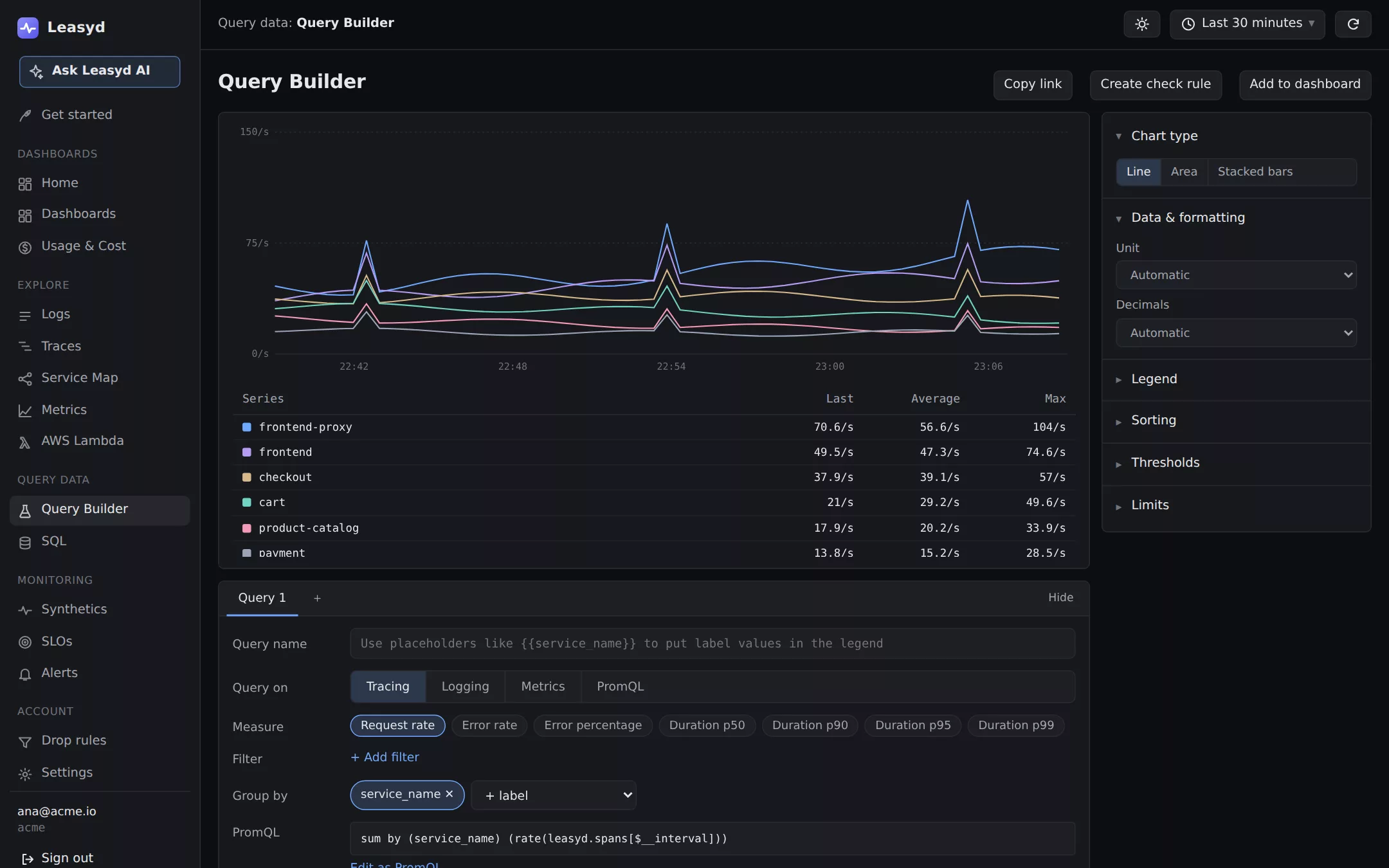Screen dimensions: 1389x868
Task: Click the Synthetics pulse icon
Action: pos(25,610)
